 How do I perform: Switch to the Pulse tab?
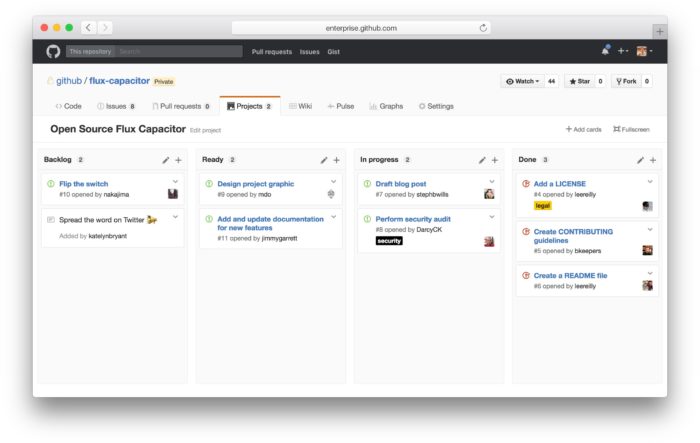(x=341, y=106)
